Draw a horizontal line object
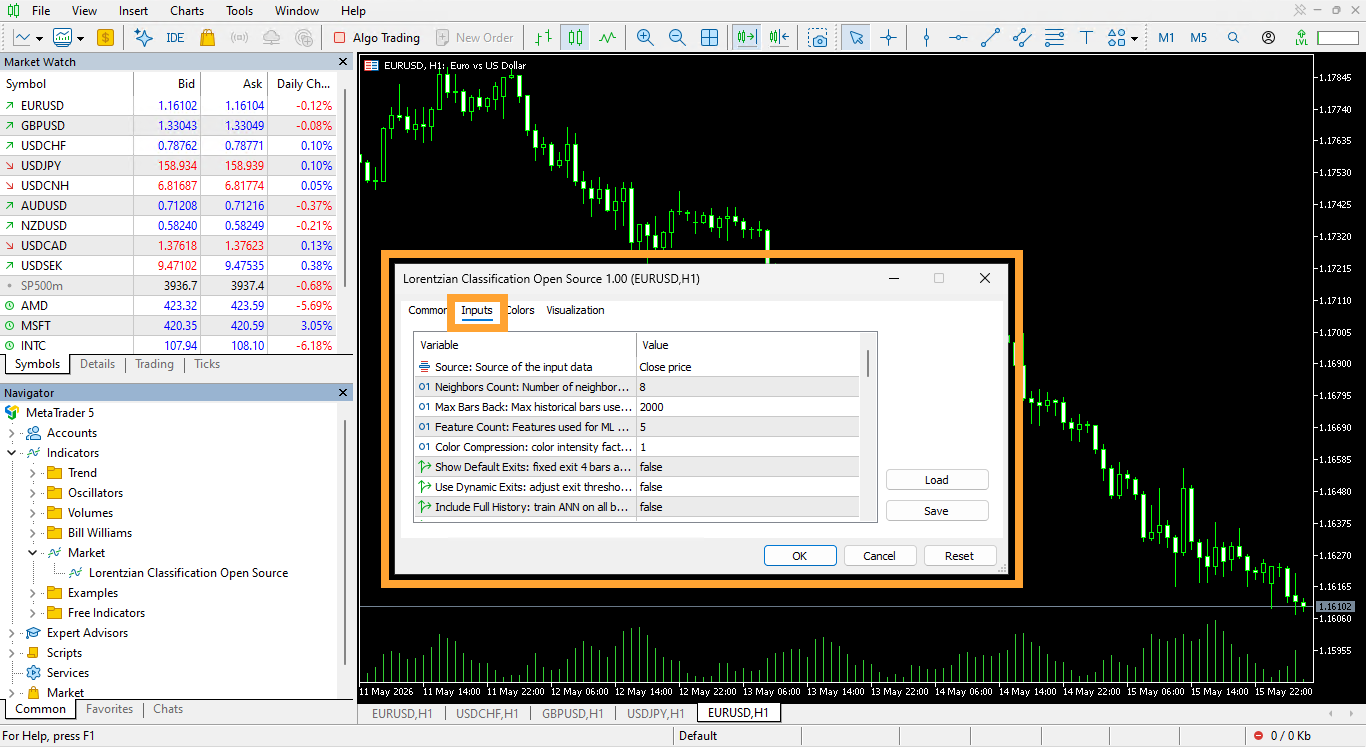The width and height of the screenshot is (1366, 747). coord(958,38)
